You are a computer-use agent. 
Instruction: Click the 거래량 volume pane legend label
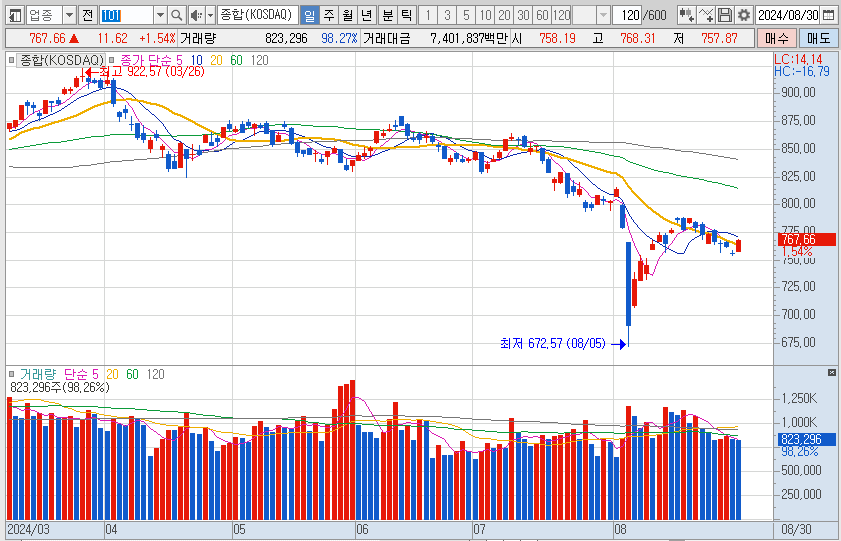click(38, 374)
